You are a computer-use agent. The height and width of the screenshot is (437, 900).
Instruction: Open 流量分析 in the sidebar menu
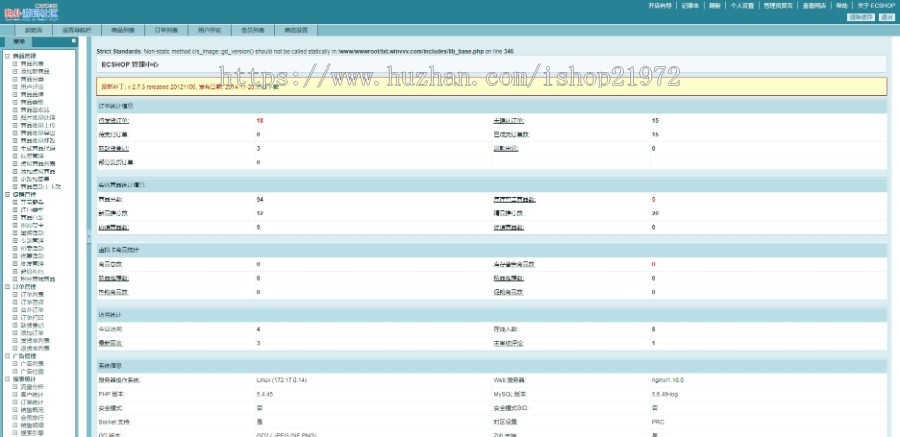(32, 386)
